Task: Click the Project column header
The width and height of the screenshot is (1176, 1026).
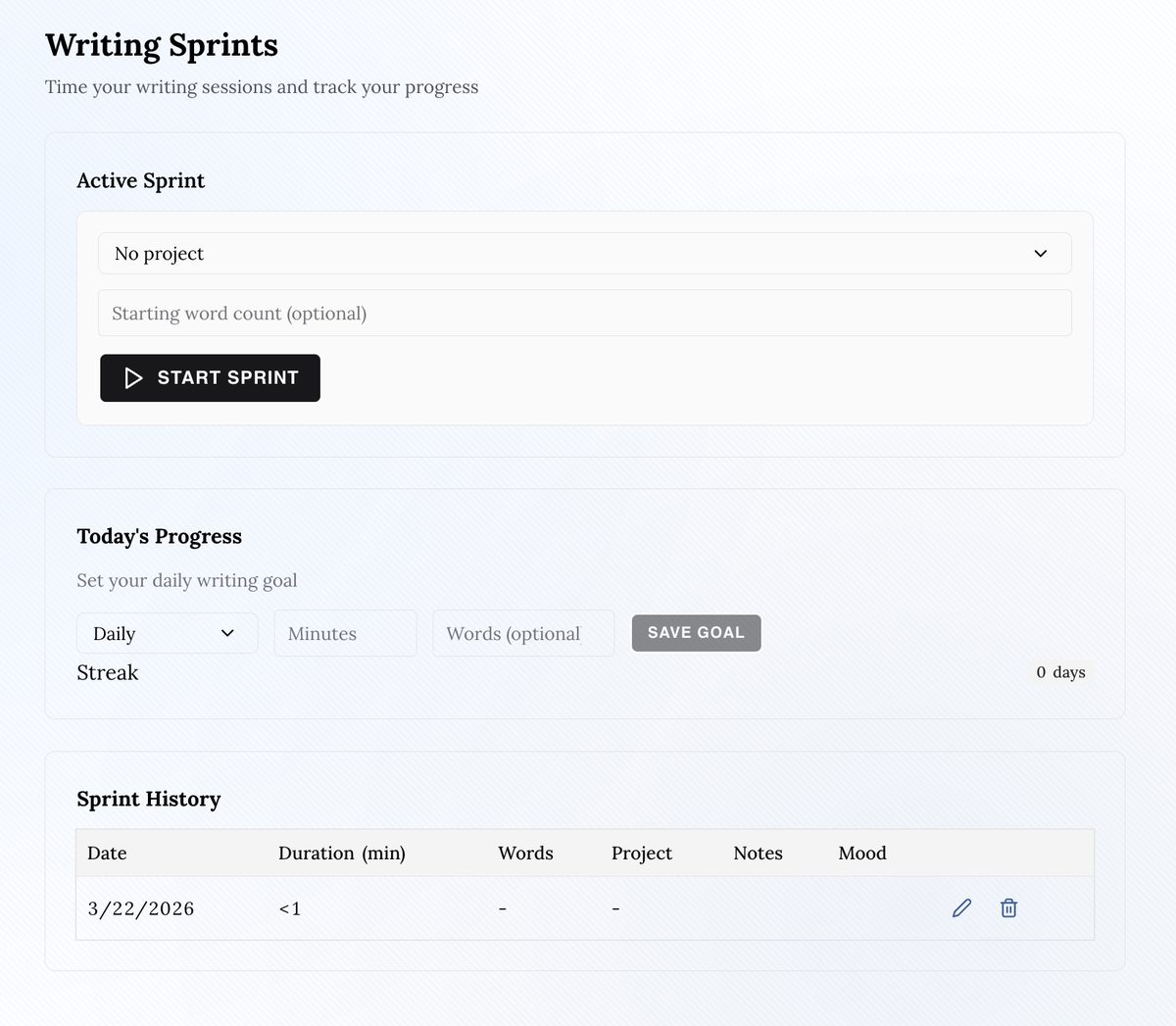Action: (x=641, y=854)
